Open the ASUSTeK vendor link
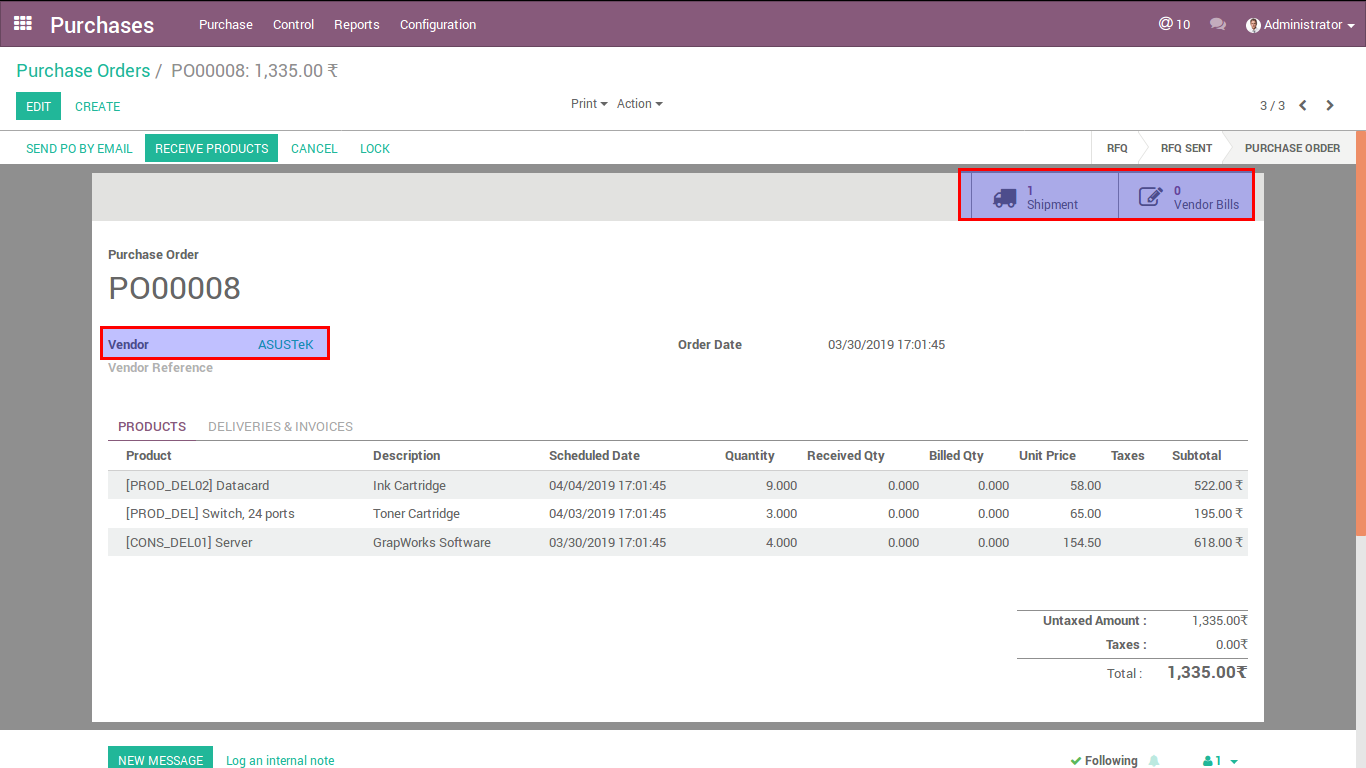The image size is (1366, 768). tap(285, 345)
